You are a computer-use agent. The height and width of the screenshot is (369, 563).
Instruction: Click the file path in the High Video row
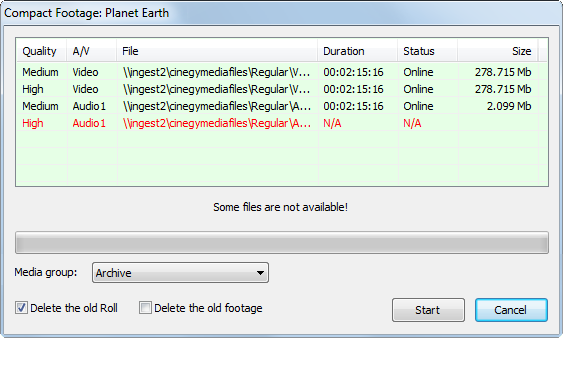tap(217, 89)
